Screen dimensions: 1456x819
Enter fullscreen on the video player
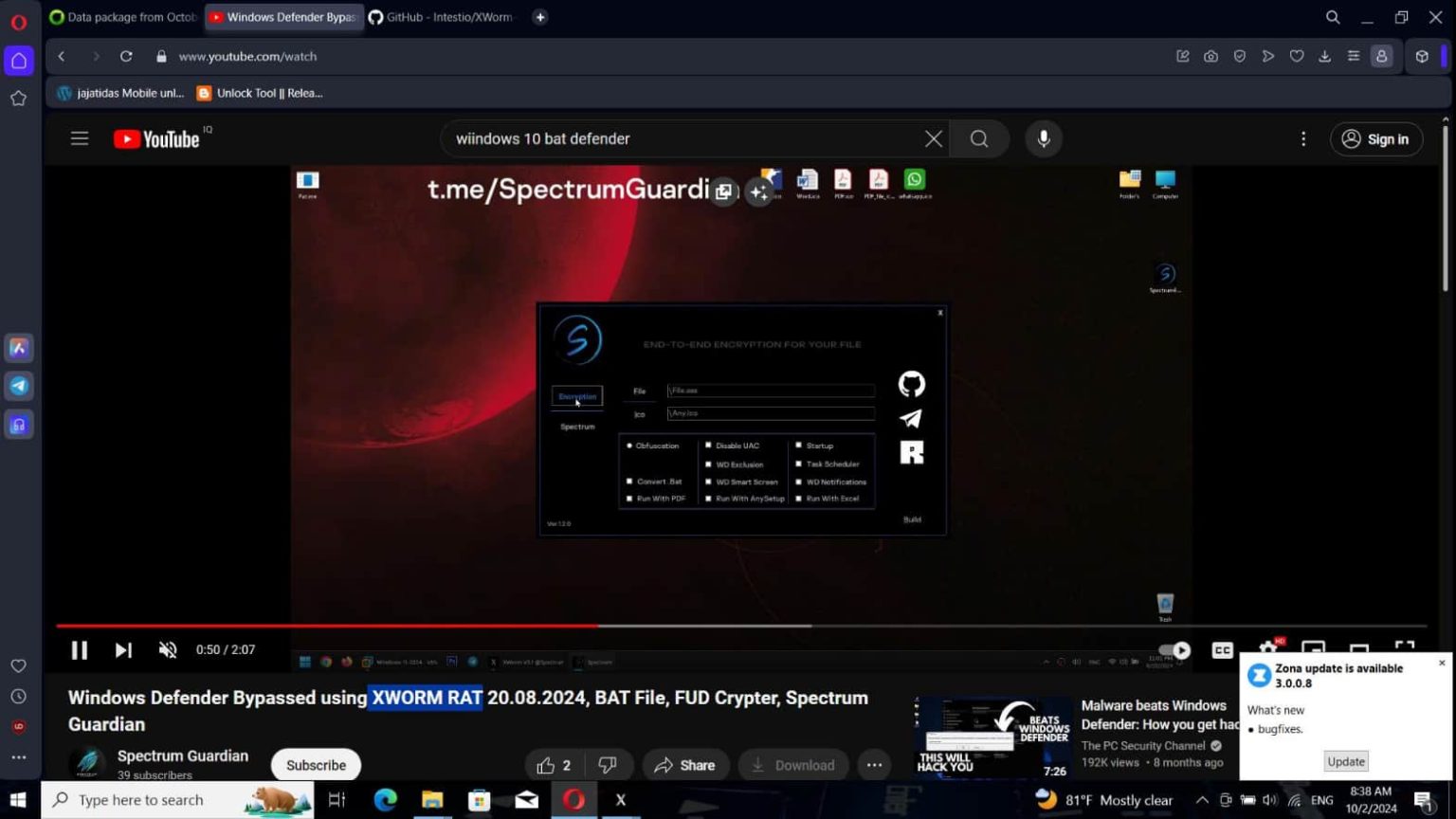(1405, 649)
